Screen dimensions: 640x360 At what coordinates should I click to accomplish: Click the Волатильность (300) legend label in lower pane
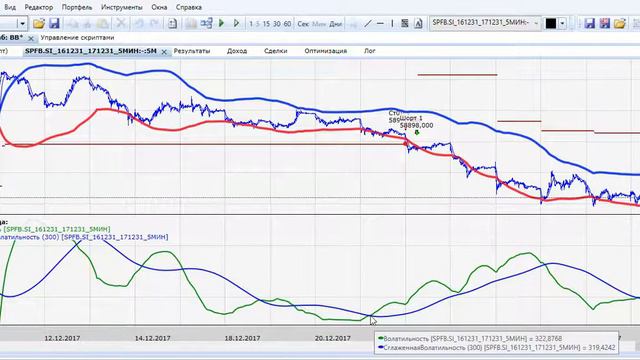(x=83, y=237)
